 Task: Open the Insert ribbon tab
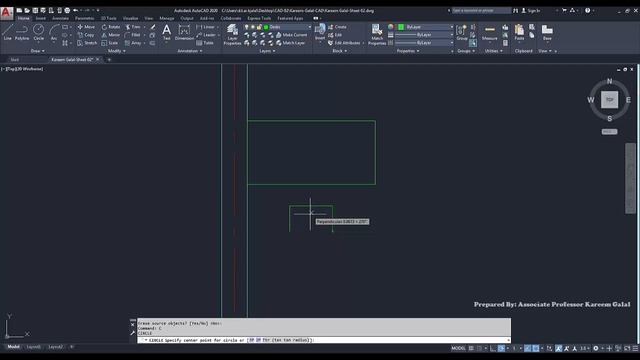pyautogui.click(x=40, y=18)
